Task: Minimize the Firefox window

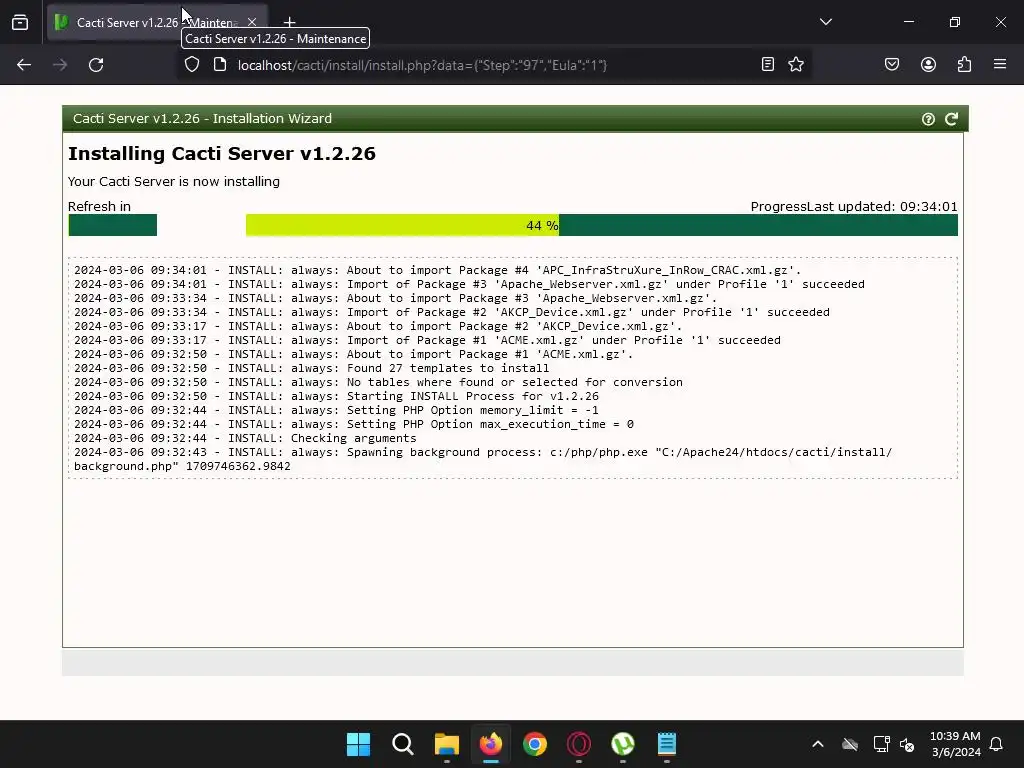Action: pyautogui.click(x=908, y=22)
